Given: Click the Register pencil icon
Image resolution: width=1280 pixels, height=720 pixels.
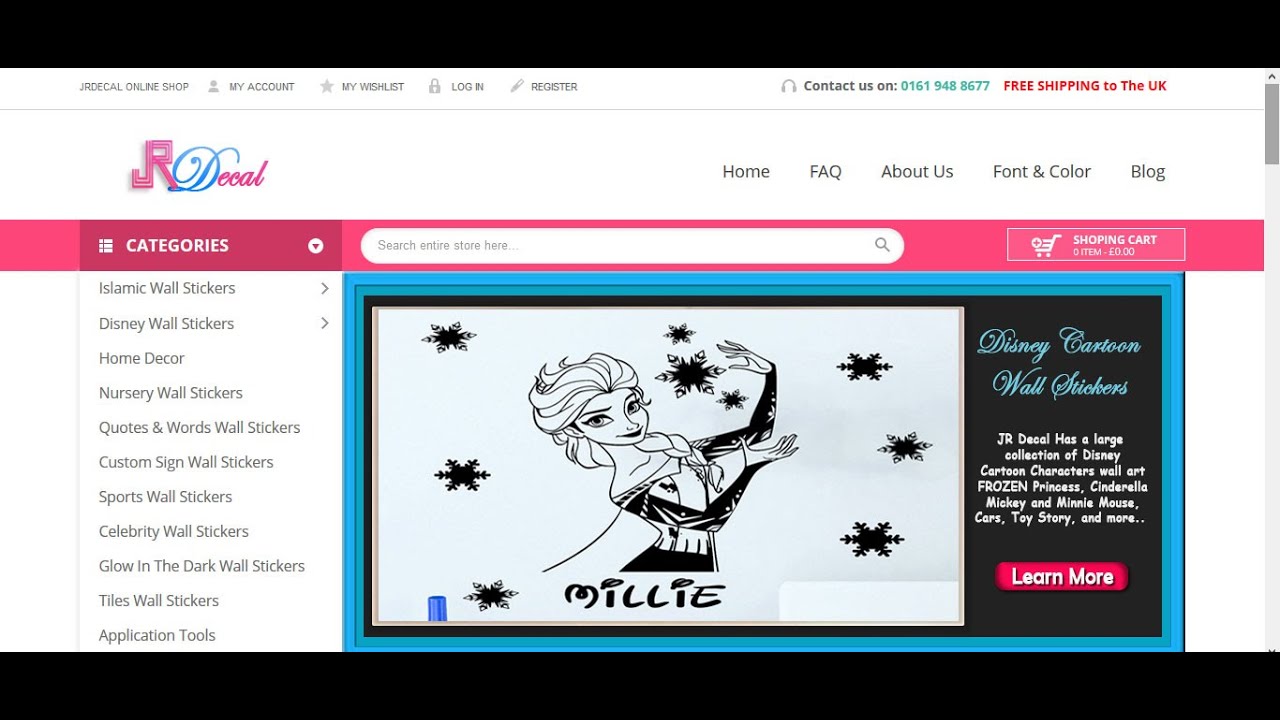Looking at the screenshot, I should tap(517, 87).
